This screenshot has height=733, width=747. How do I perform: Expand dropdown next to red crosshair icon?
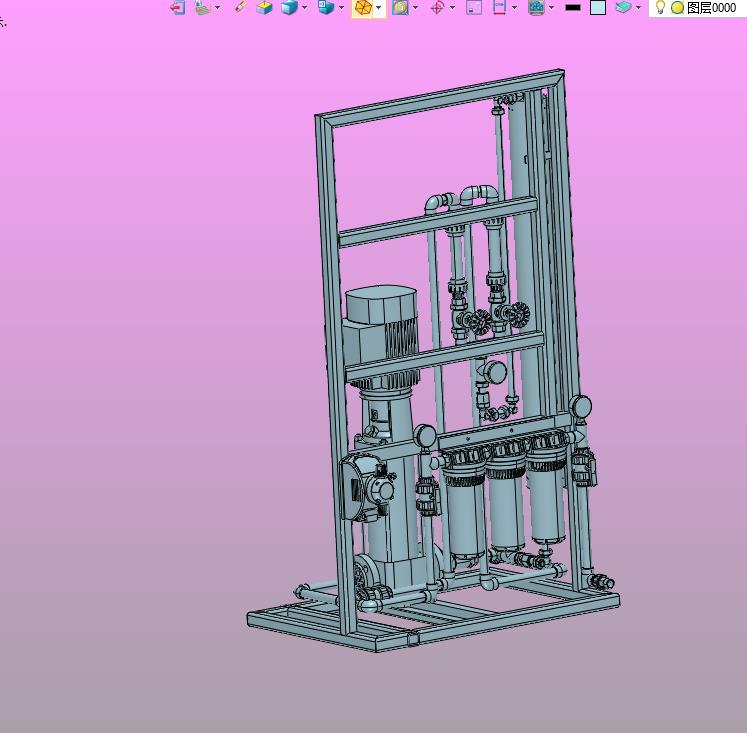coord(452,8)
